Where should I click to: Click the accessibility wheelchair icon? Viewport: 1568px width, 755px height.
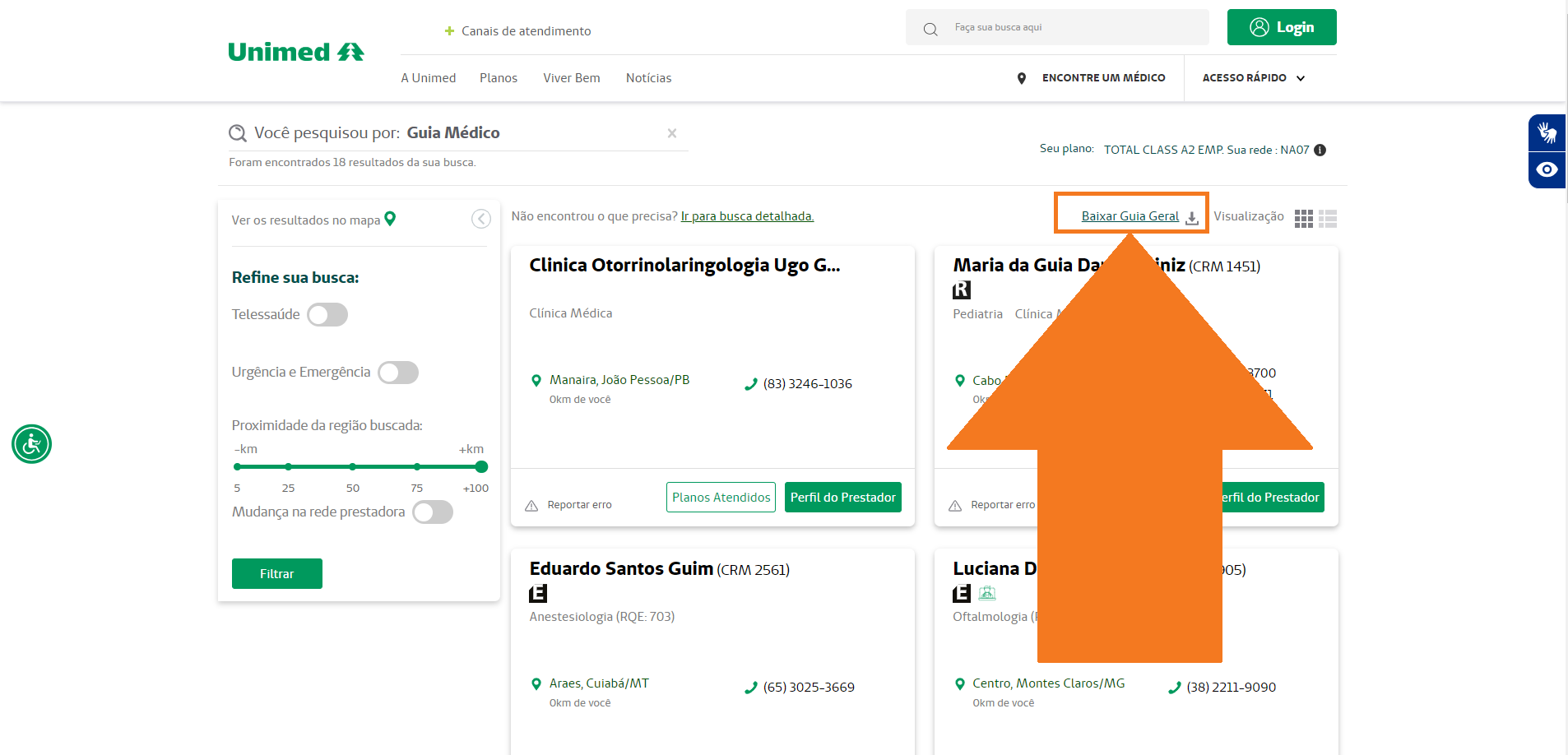coord(31,444)
